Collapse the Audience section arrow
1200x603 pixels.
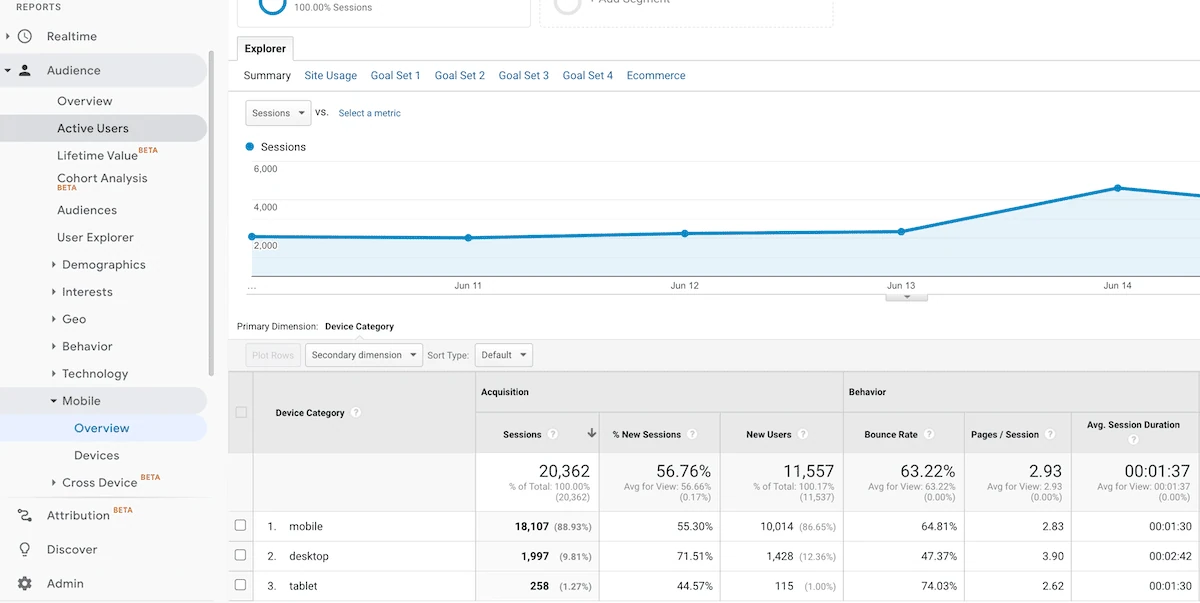(7, 71)
